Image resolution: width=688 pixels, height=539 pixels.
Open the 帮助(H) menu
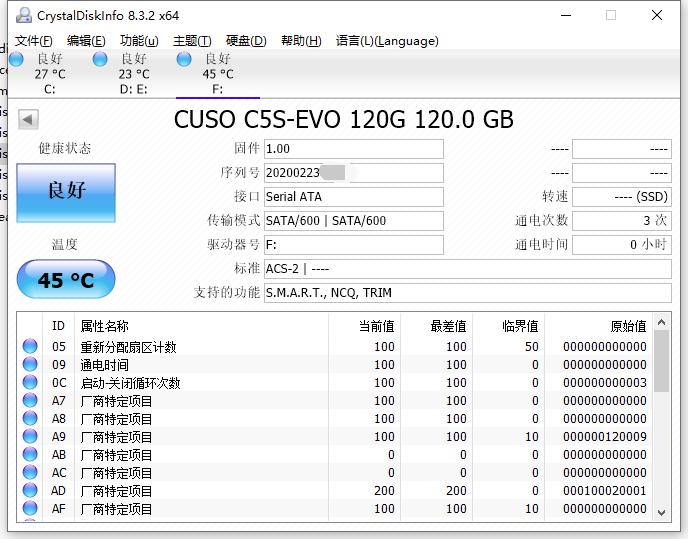tap(301, 41)
